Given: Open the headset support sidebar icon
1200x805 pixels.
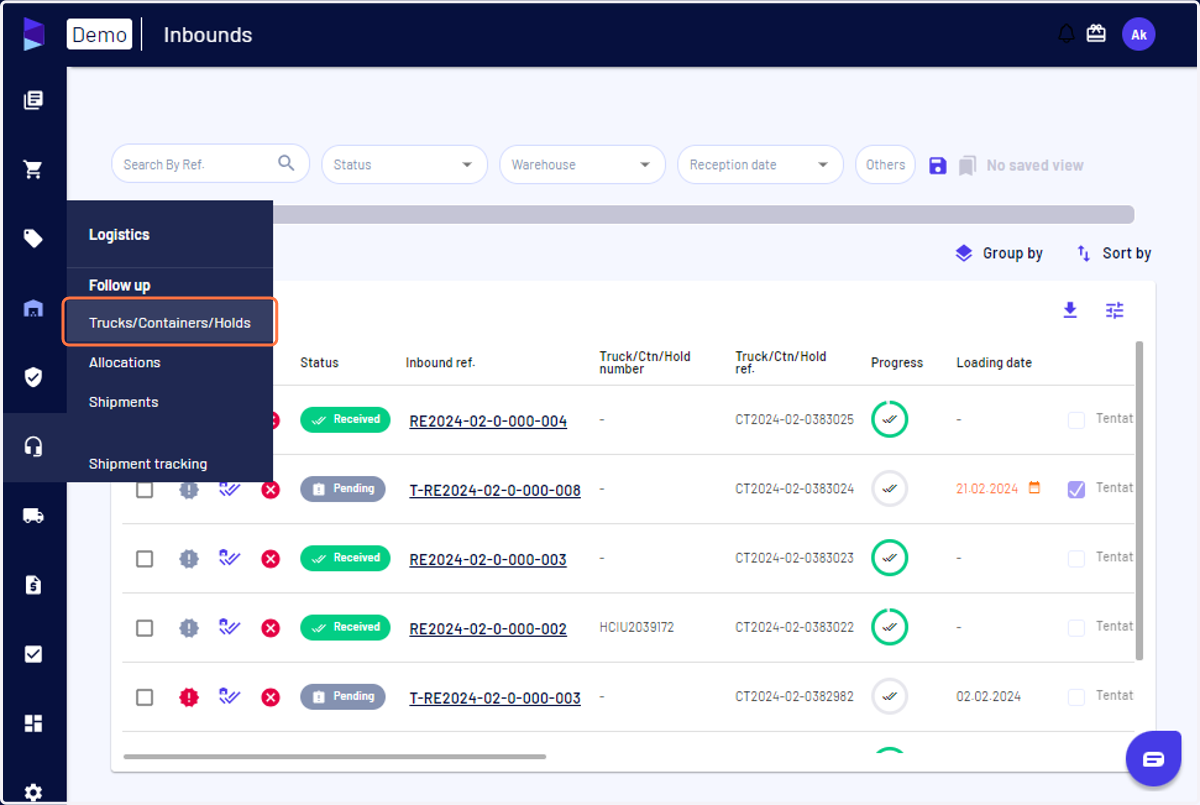Looking at the screenshot, I should (33, 446).
